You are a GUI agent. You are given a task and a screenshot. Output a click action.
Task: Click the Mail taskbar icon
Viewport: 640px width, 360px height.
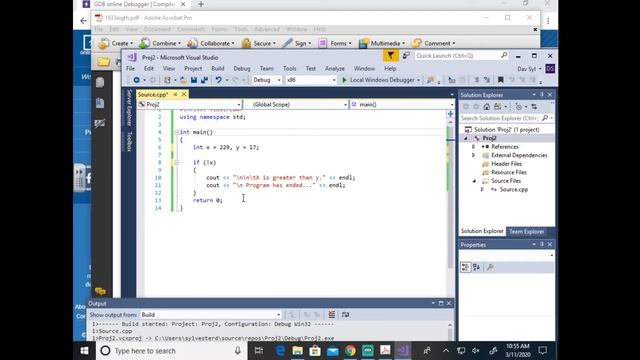click(333, 351)
